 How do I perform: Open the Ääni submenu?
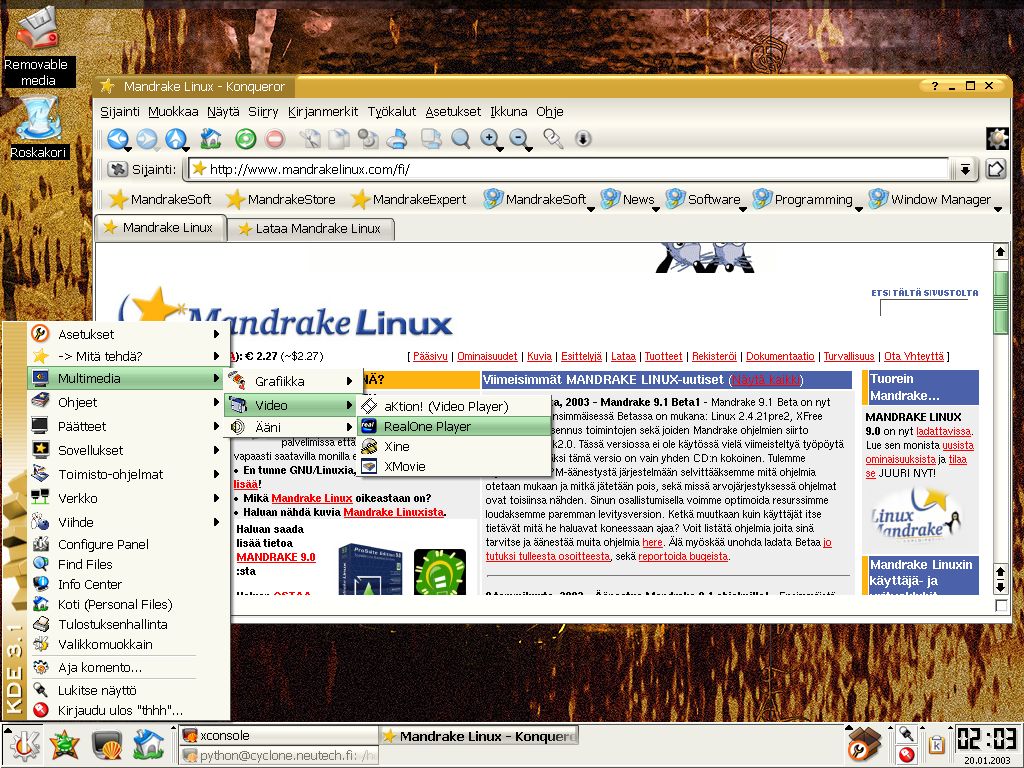pyautogui.click(x=291, y=427)
